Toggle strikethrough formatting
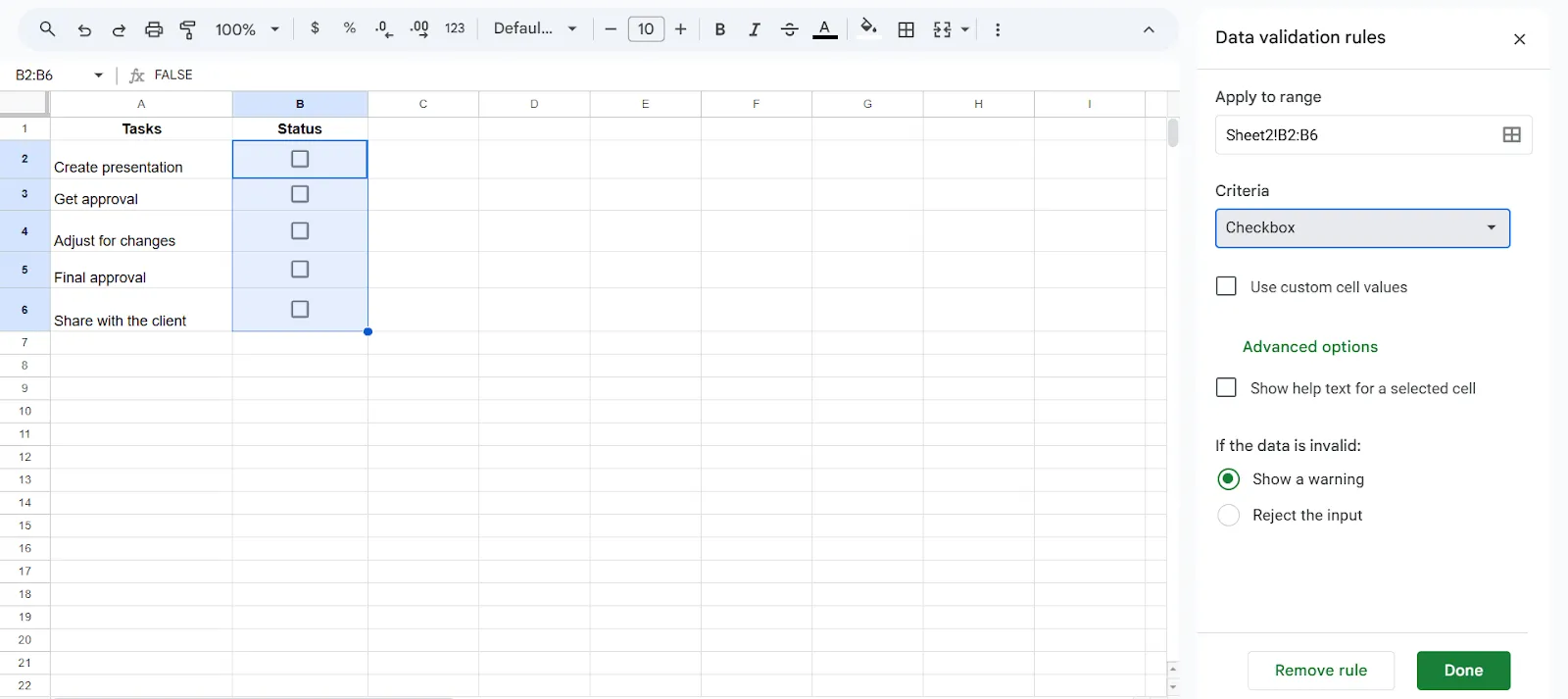This screenshot has height=699, width=1568. [789, 29]
